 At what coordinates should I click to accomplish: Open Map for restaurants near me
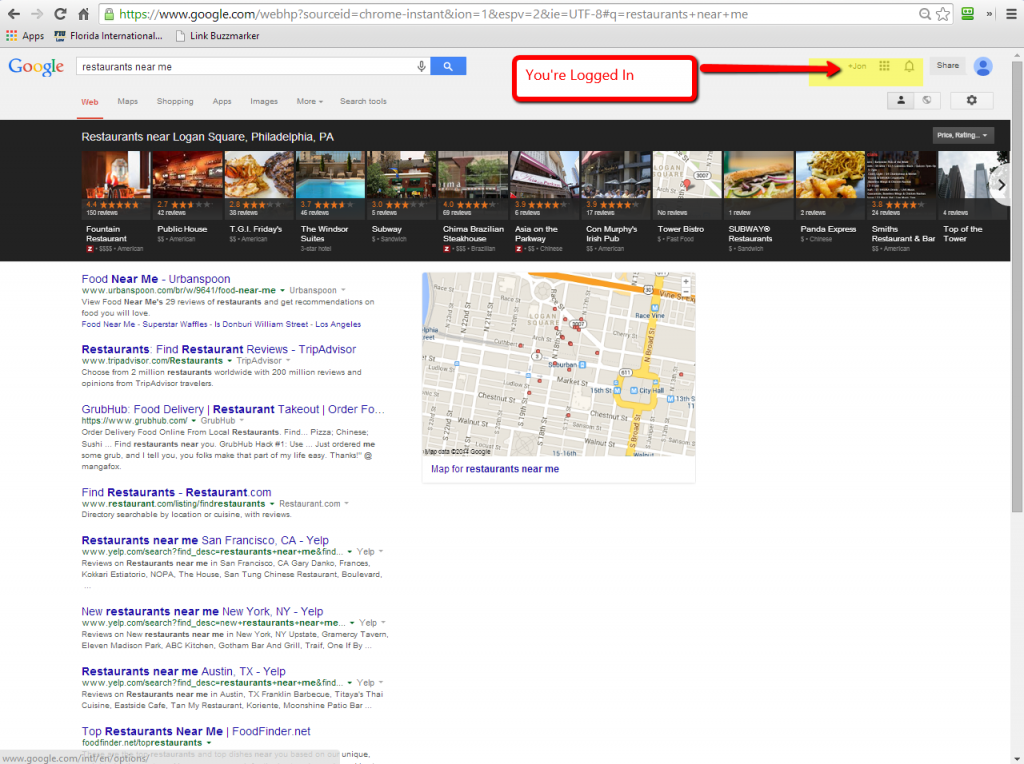point(494,469)
